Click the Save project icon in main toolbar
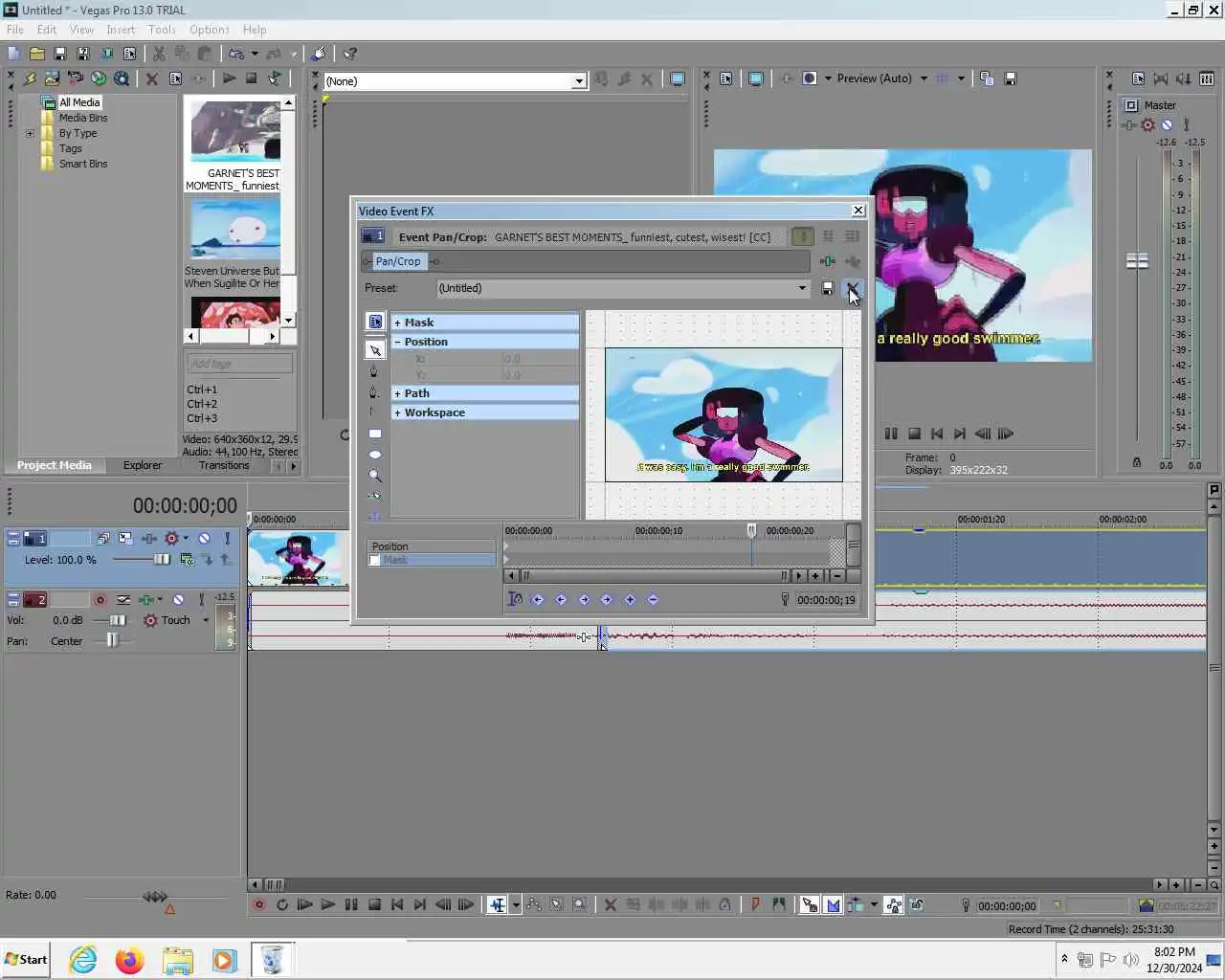The image size is (1225, 980). 59,54
